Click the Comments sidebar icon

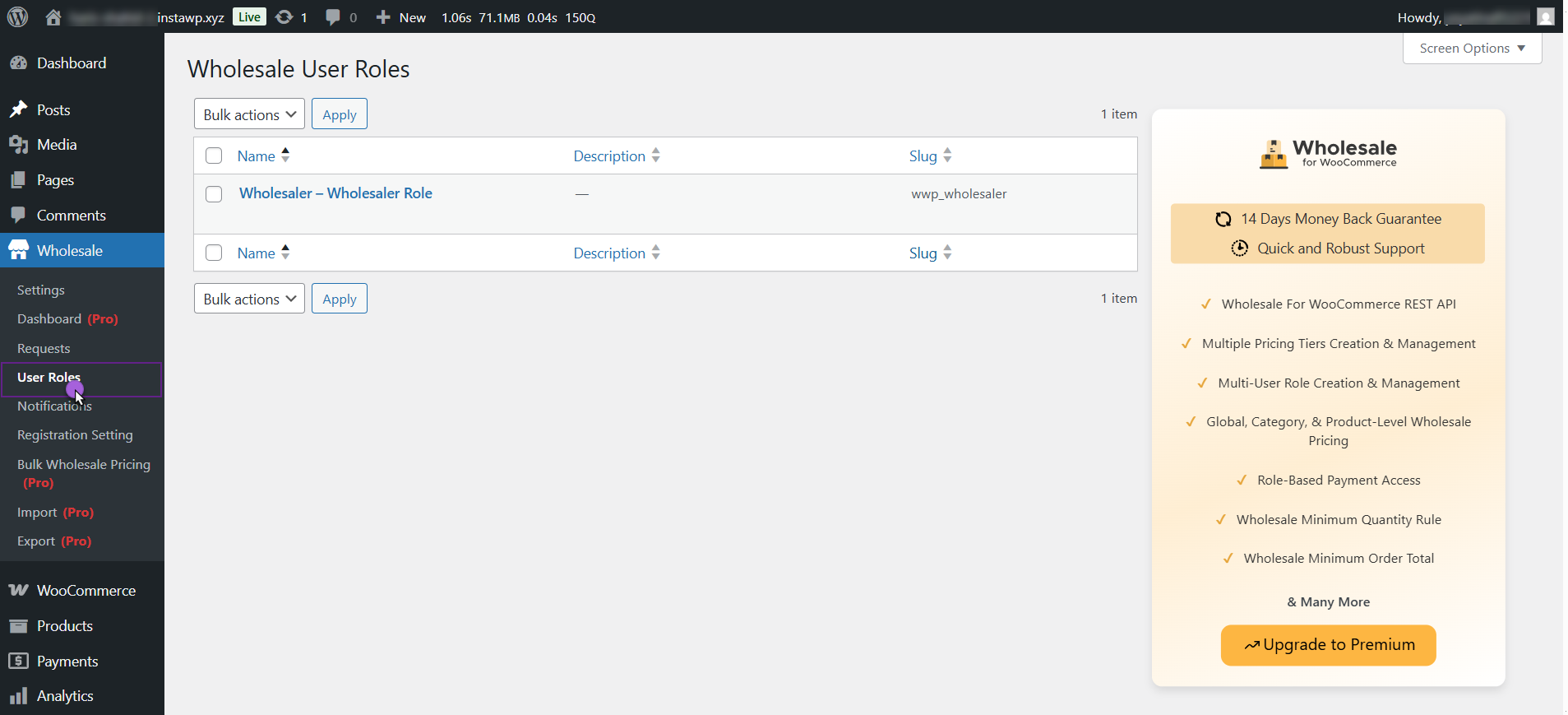19,216
